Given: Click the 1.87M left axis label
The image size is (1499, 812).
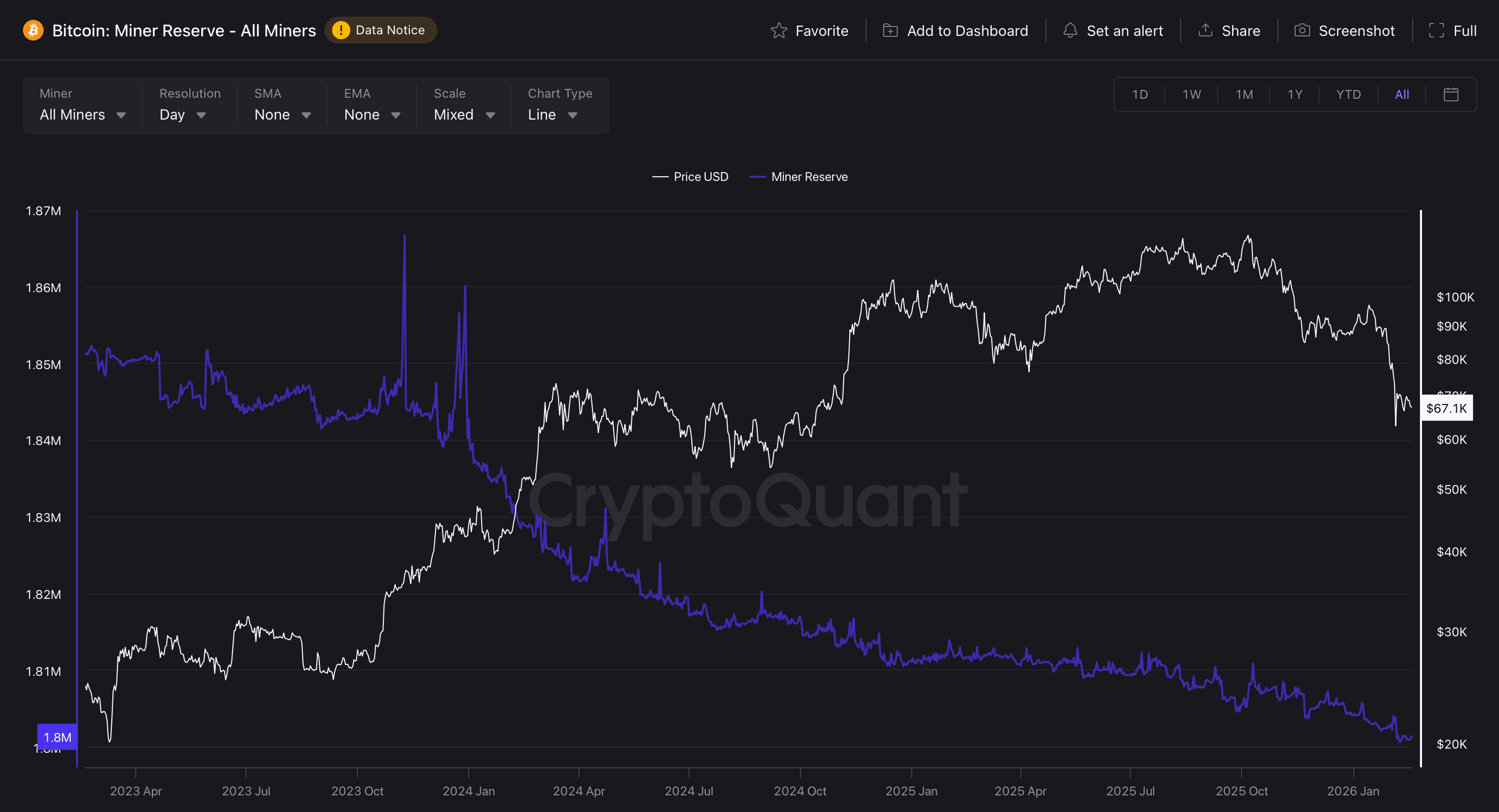Looking at the screenshot, I should pos(43,211).
